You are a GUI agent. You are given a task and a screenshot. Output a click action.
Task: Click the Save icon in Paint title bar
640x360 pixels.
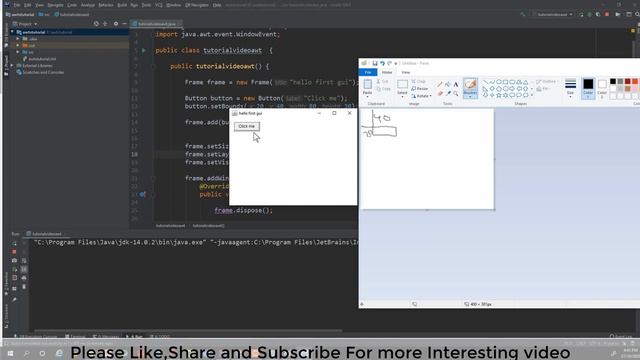coord(374,63)
